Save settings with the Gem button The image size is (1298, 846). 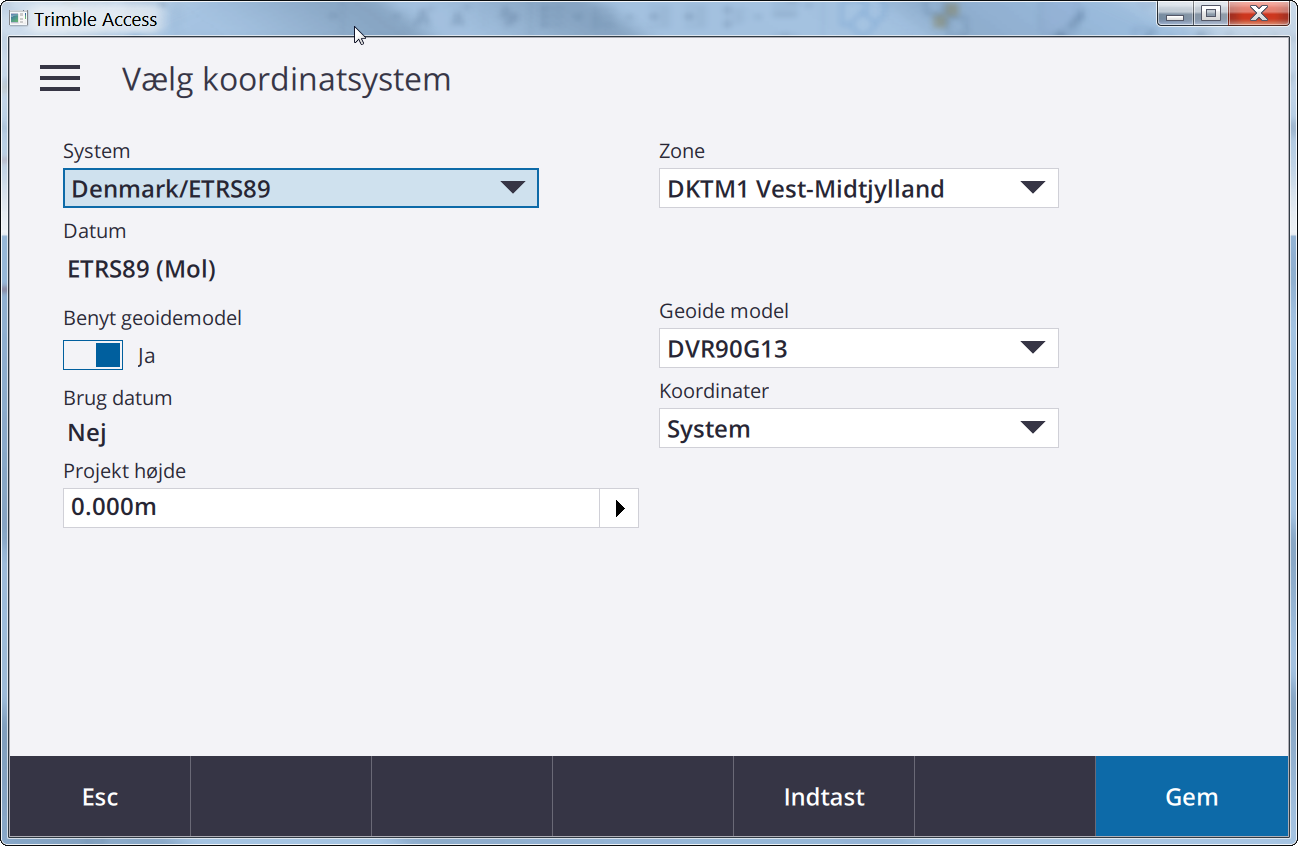click(1191, 796)
